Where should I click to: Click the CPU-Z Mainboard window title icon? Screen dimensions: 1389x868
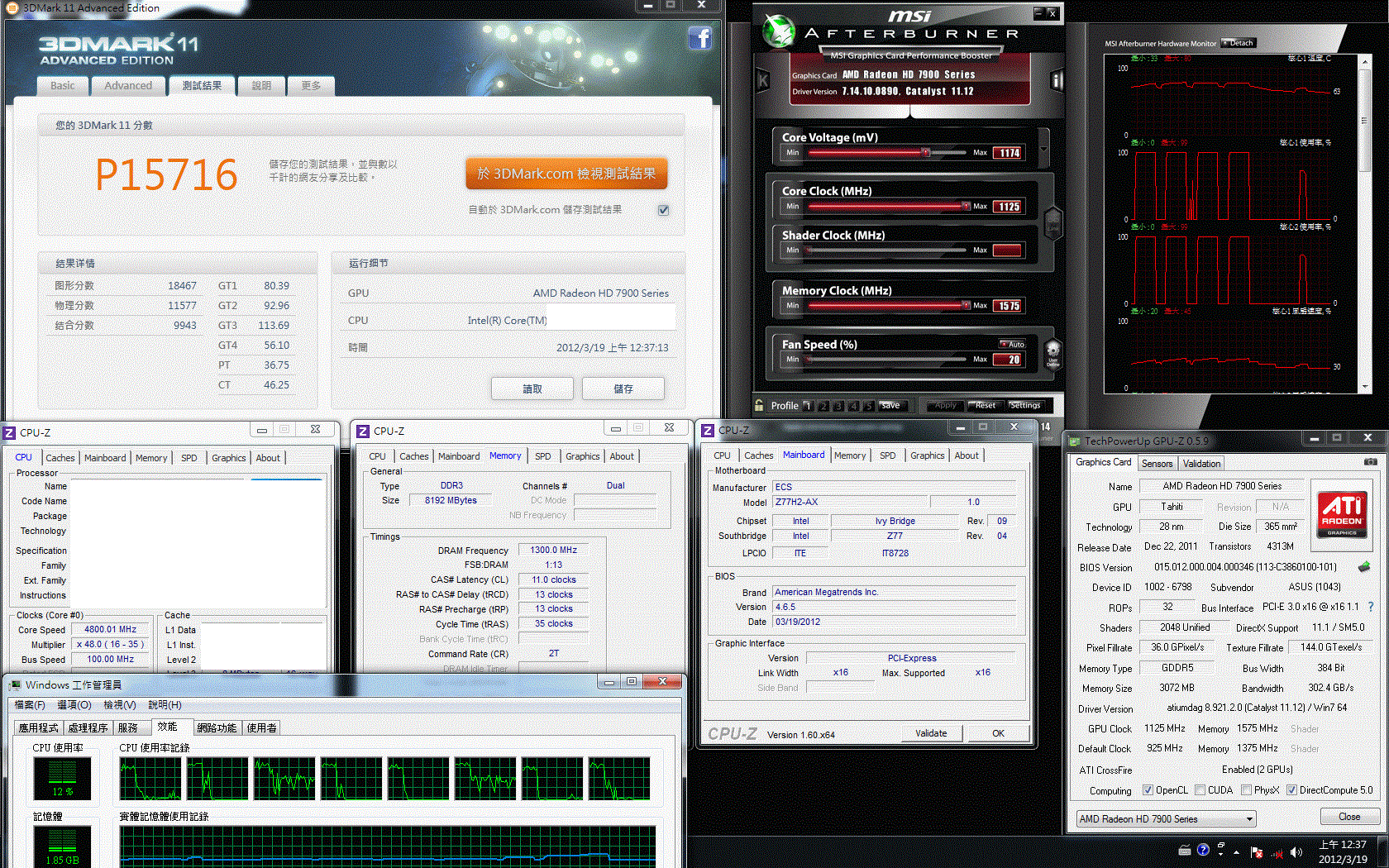click(x=708, y=431)
